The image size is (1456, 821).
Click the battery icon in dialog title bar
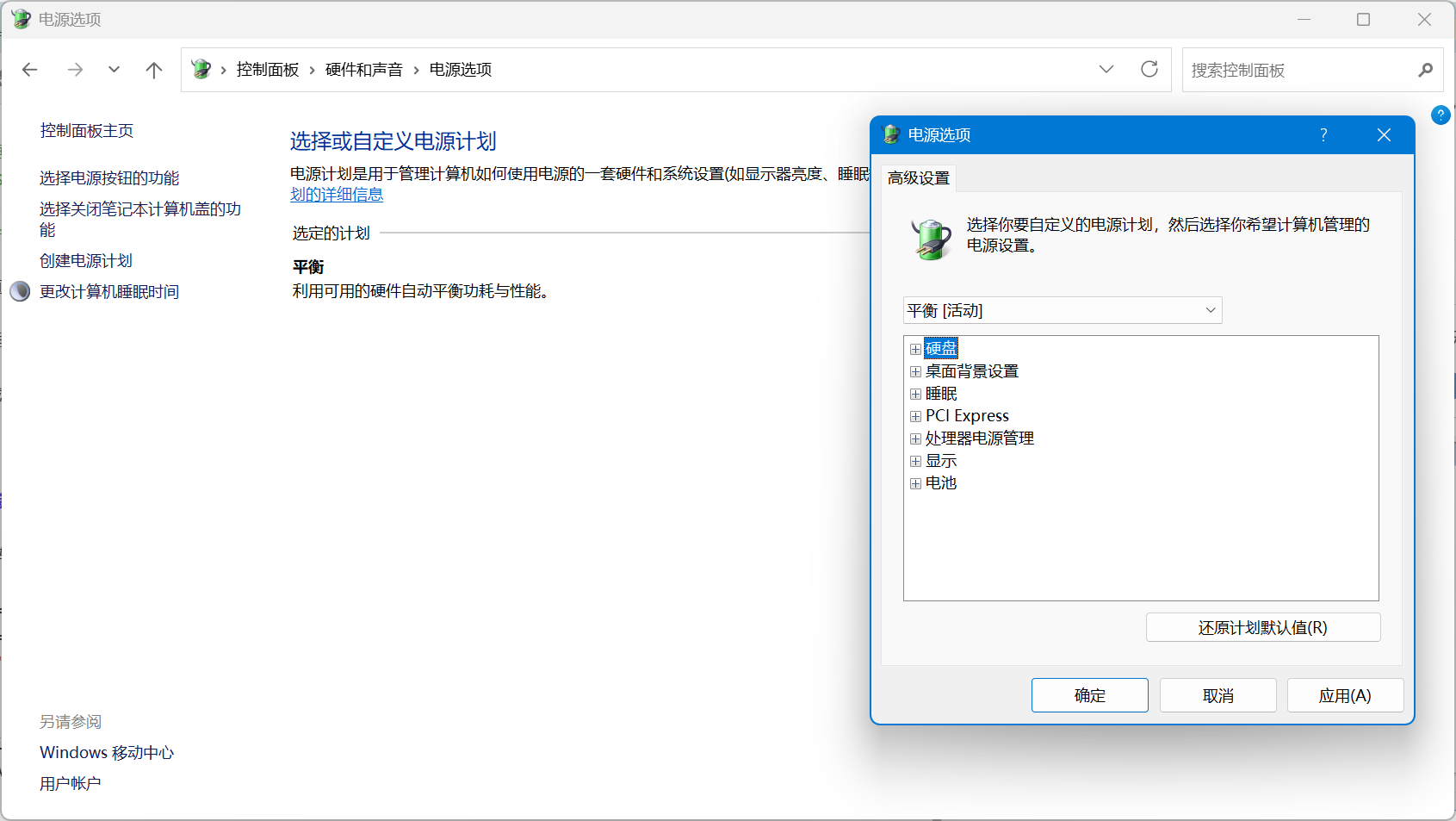click(x=892, y=134)
